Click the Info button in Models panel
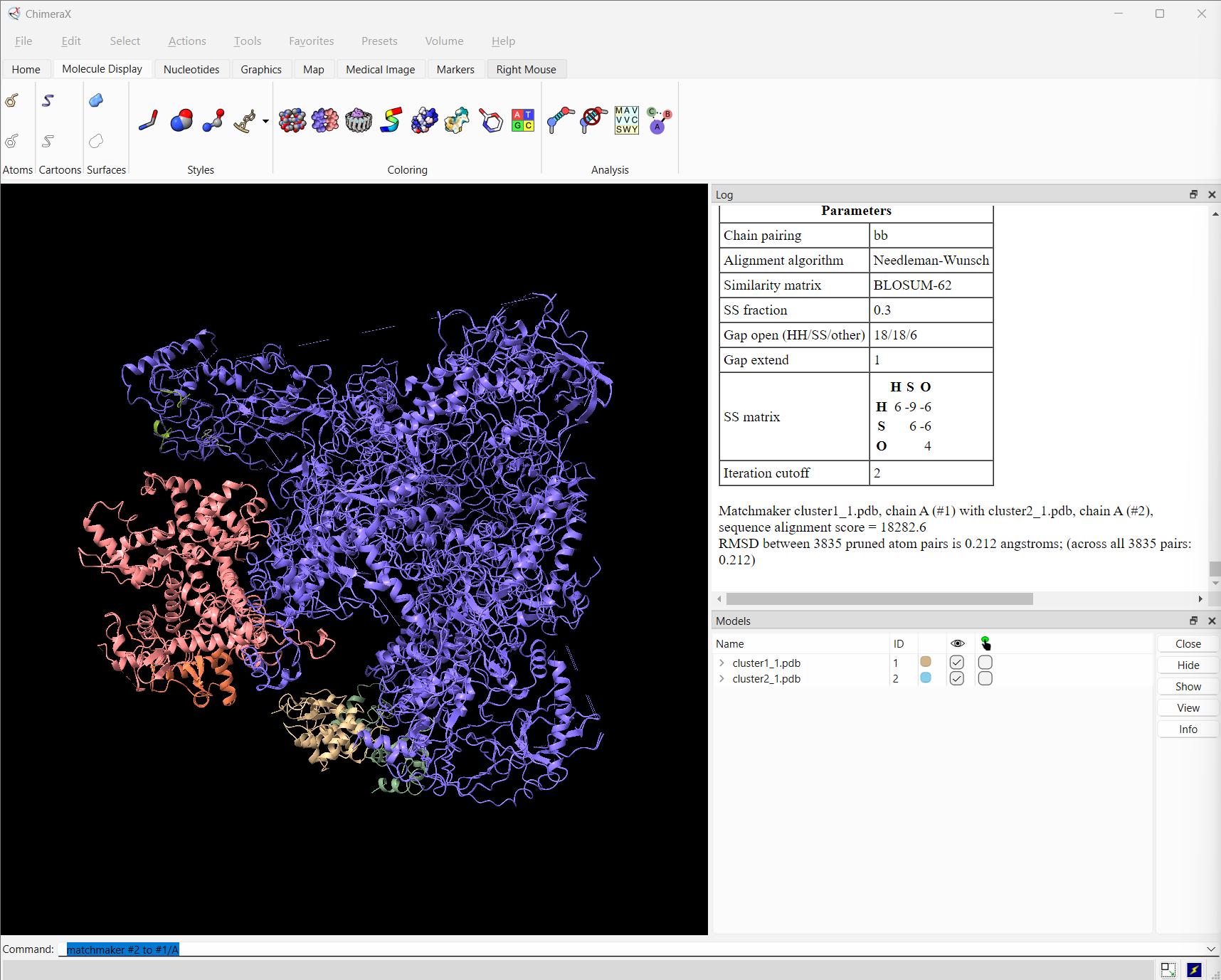 tap(1188, 729)
